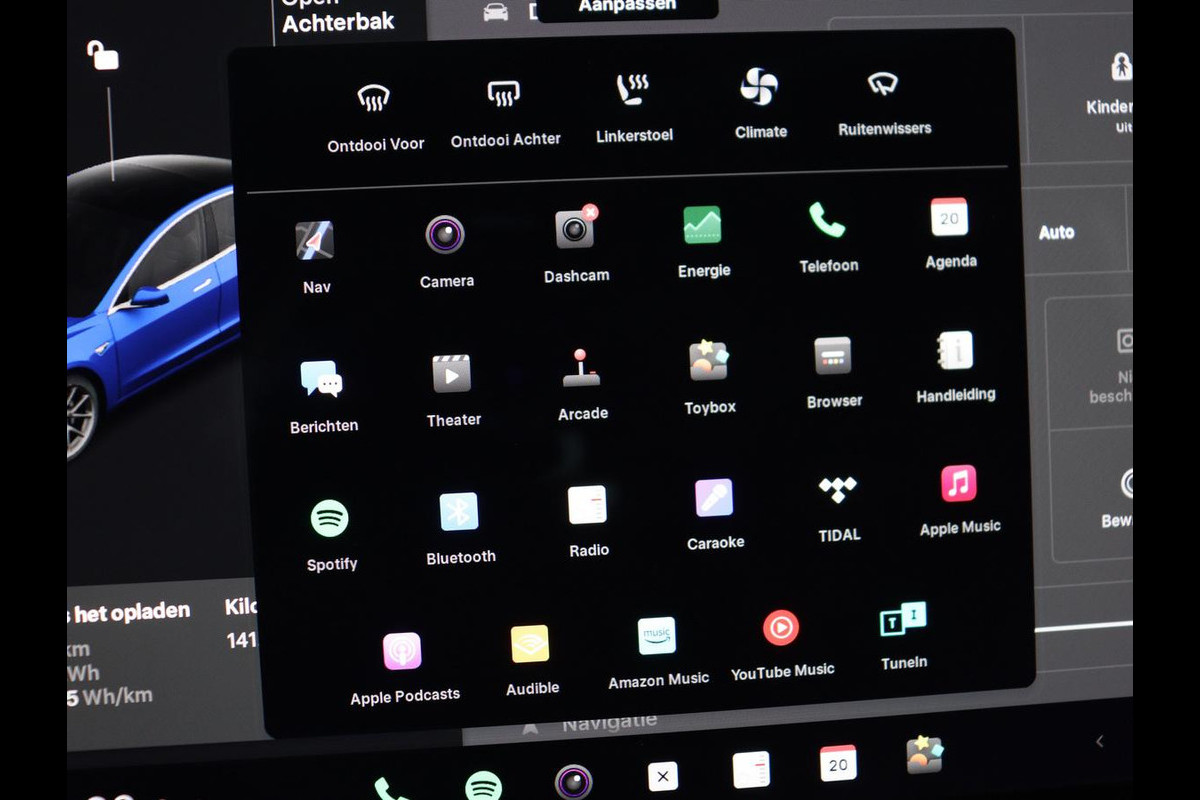The image size is (1200, 800).
Task: Open the Dashcam app
Action: (x=575, y=230)
